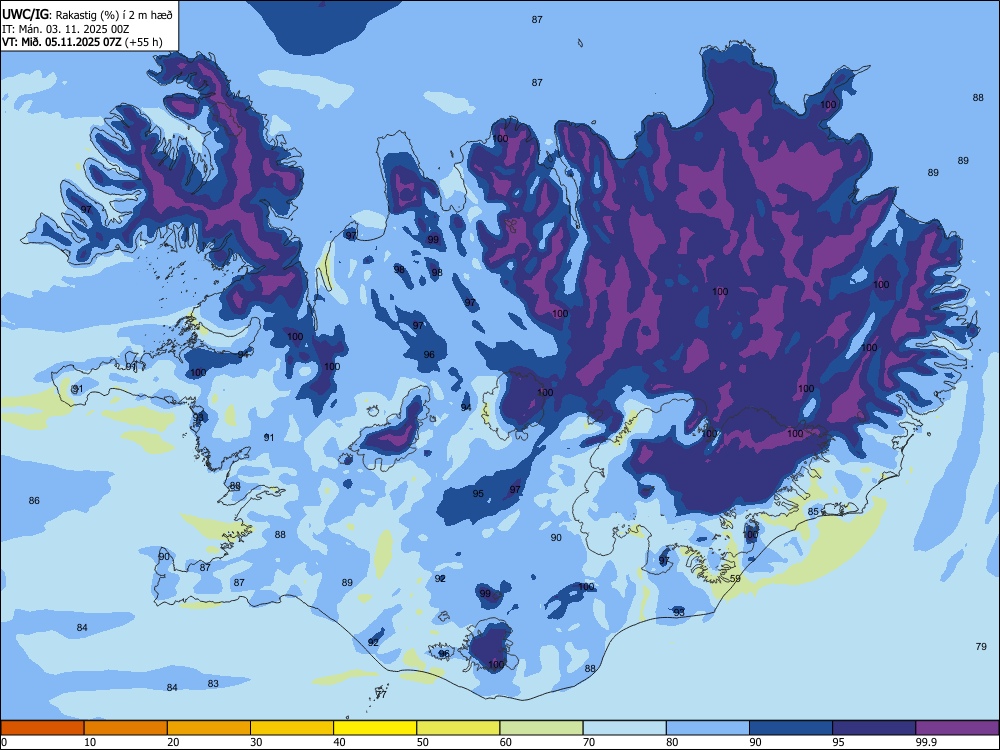Click the 60–70 light green legend swatch
The height and width of the screenshot is (750, 1000).
(541, 728)
